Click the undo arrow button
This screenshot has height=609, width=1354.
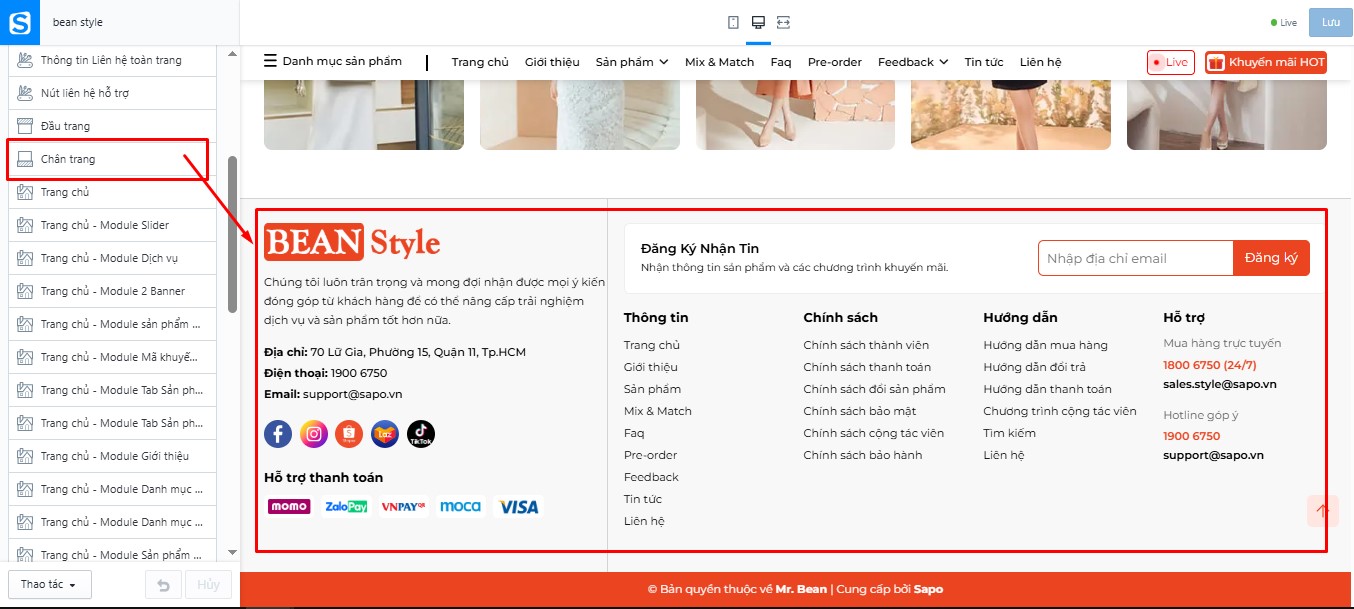(x=164, y=584)
